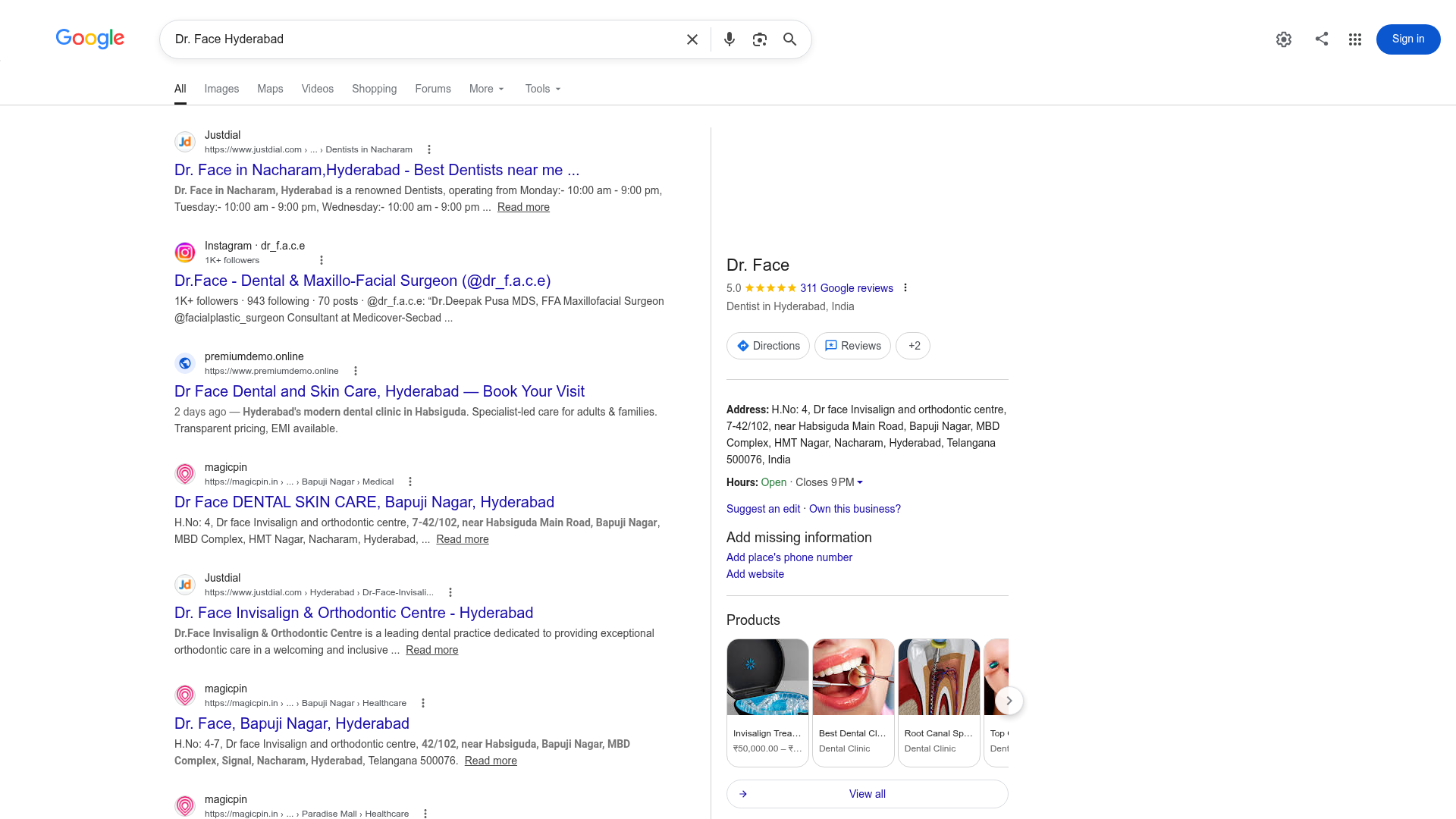Image resolution: width=1456 pixels, height=819 pixels.
Task: Click the share icon in header
Action: (x=1322, y=39)
